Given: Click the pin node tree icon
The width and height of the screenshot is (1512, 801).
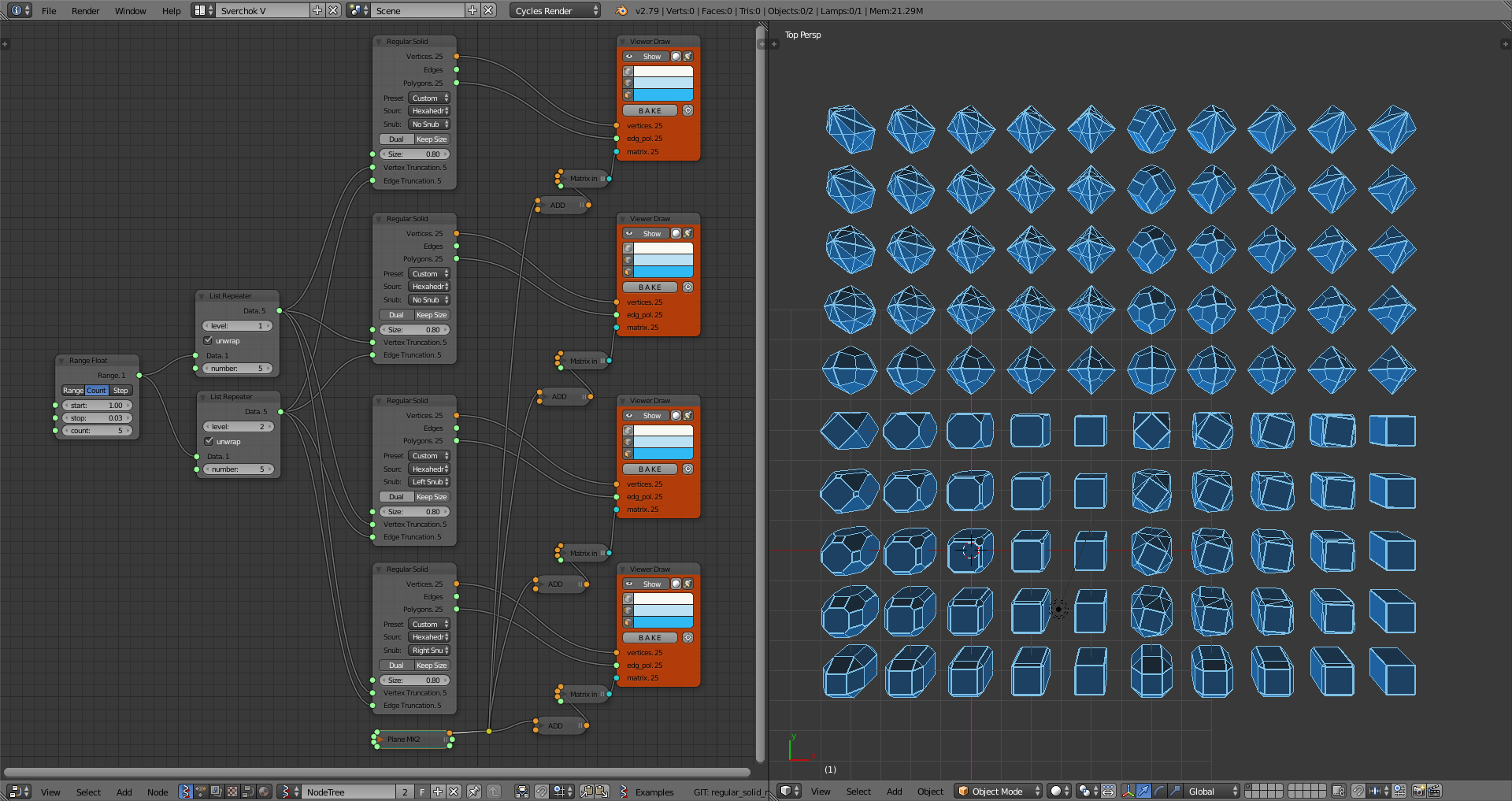Looking at the screenshot, I should pyautogui.click(x=473, y=792).
